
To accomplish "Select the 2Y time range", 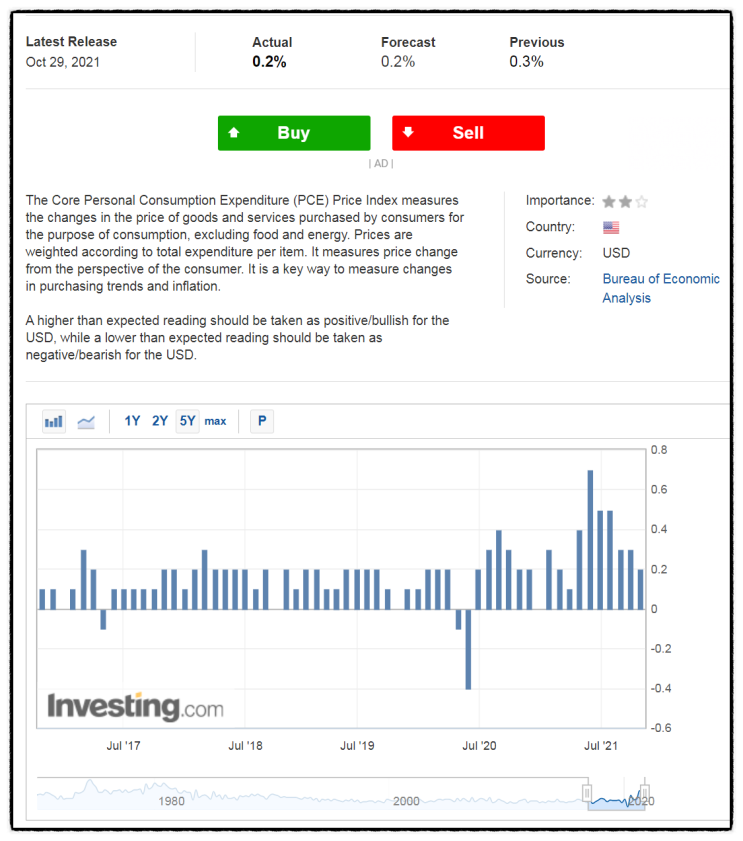I will pyautogui.click(x=160, y=421).
